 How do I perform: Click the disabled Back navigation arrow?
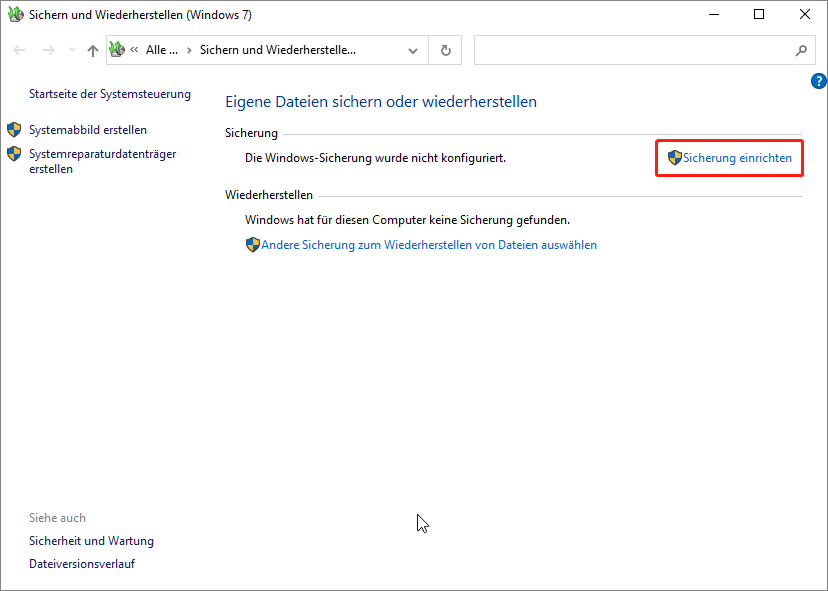point(18,49)
